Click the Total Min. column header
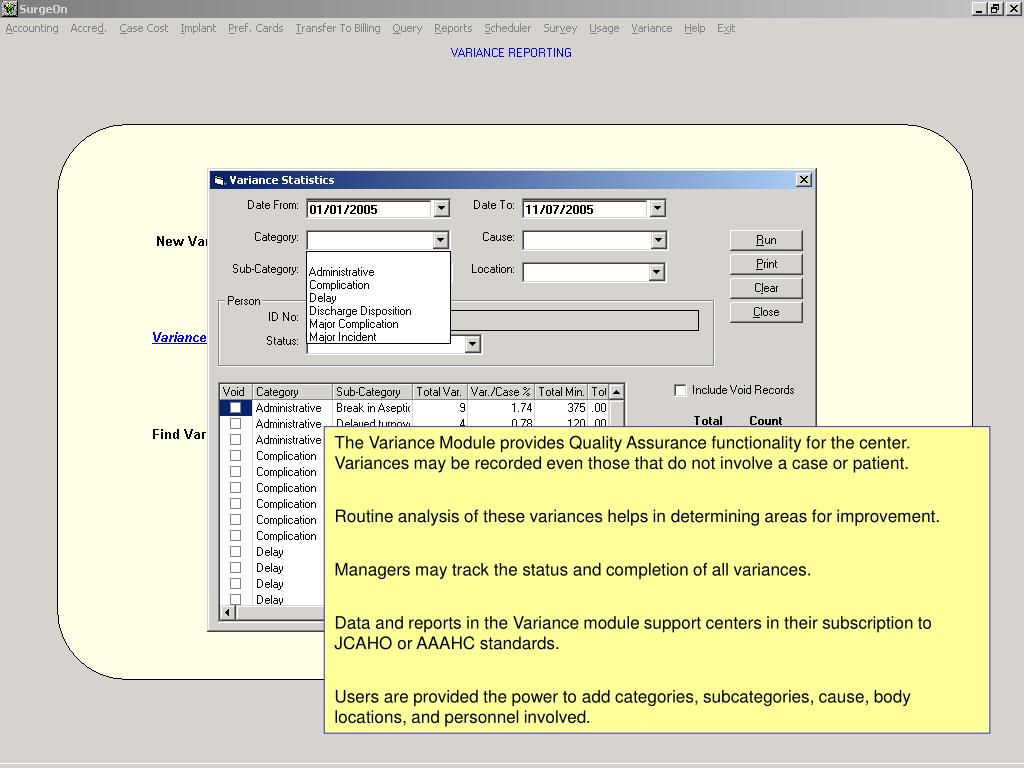The height and width of the screenshot is (768, 1024). [x=562, y=392]
